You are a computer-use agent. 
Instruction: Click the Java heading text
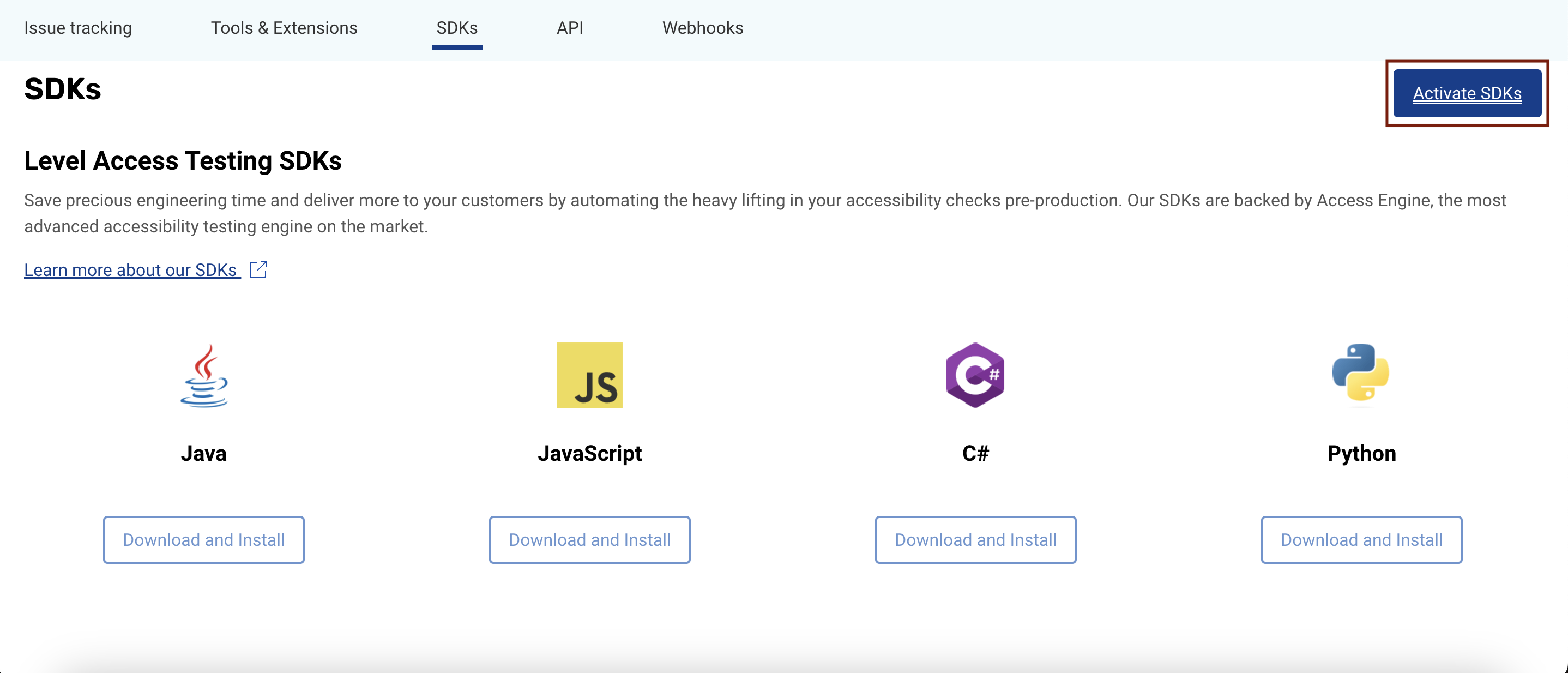point(204,453)
